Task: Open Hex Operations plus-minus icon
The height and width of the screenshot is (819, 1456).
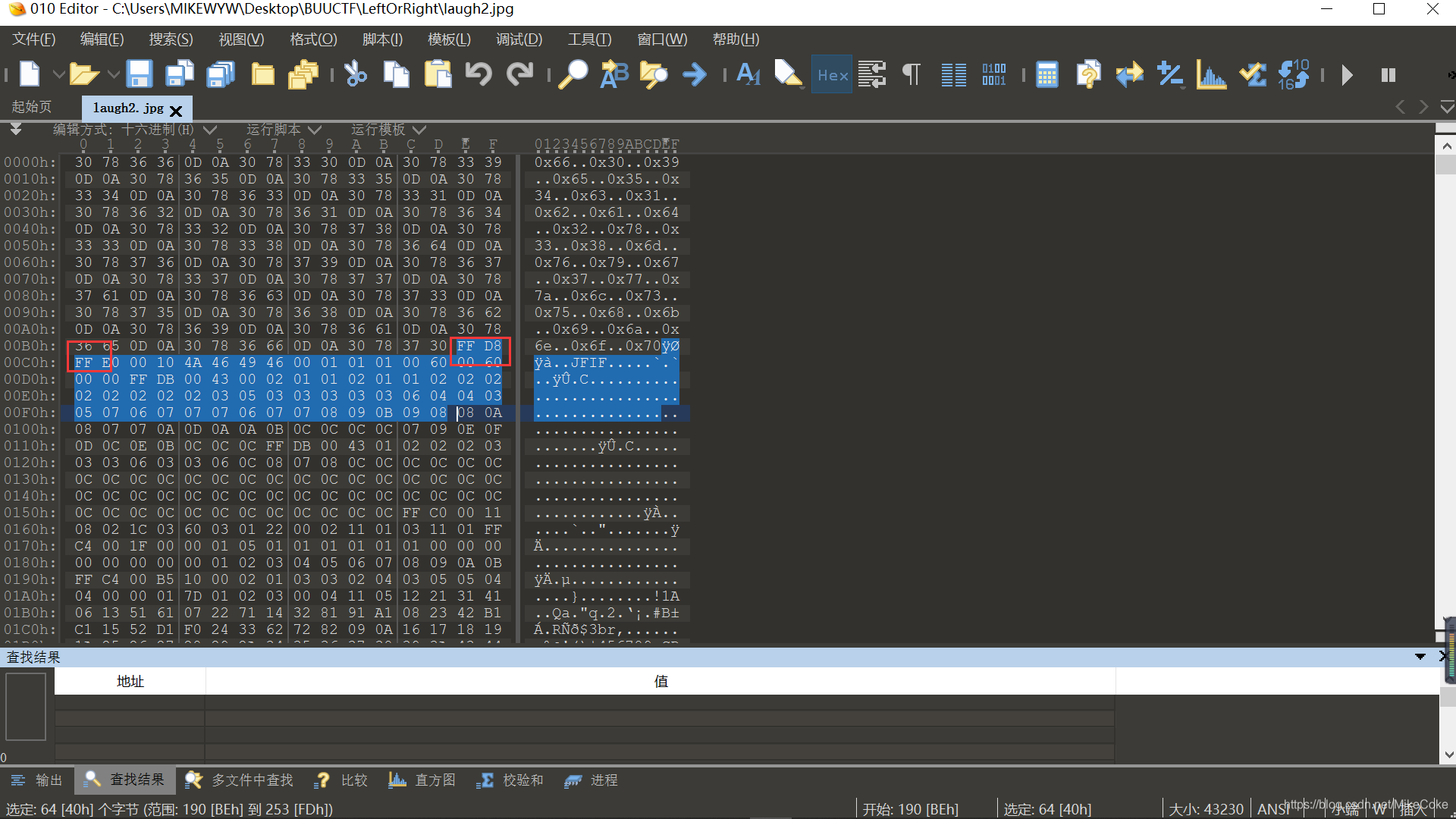Action: pyautogui.click(x=1170, y=74)
